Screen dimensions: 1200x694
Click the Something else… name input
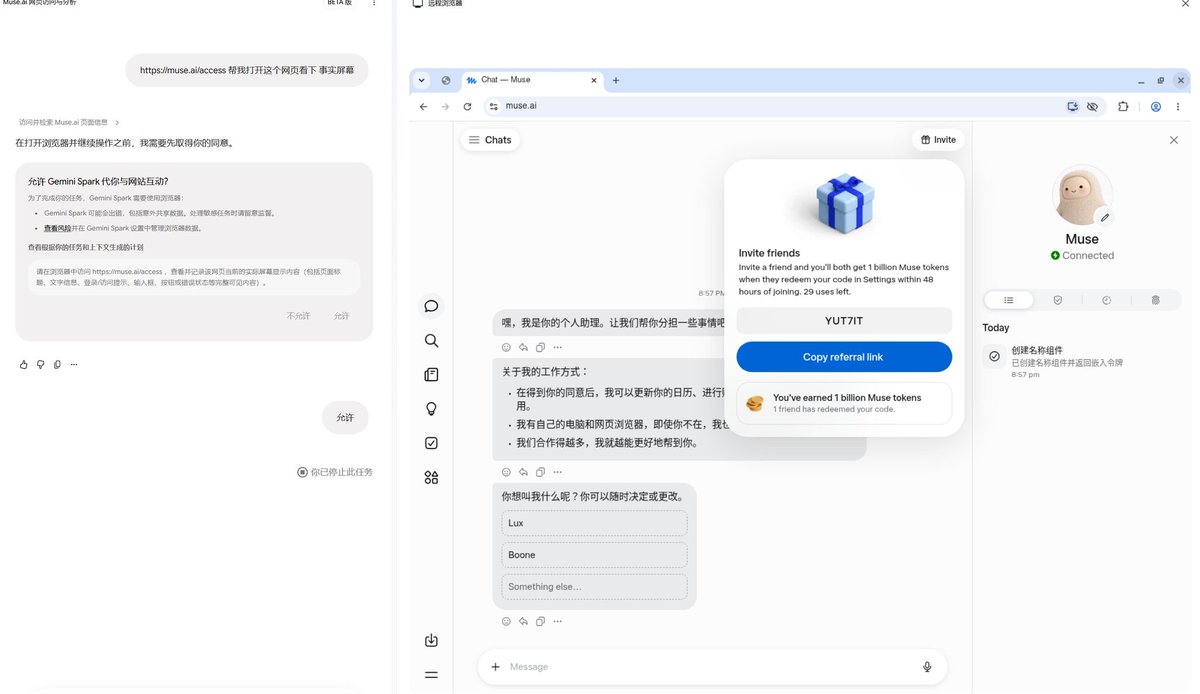[x=594, y=587]
